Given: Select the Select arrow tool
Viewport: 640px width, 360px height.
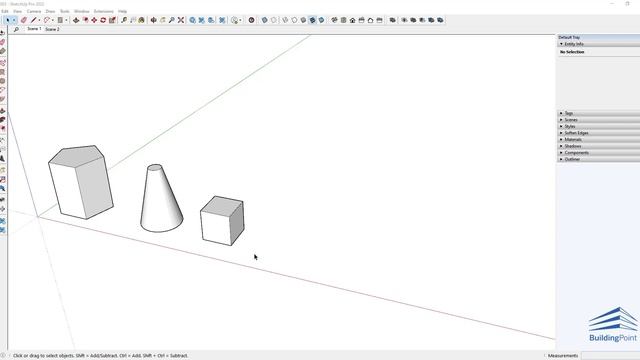Looking at the screenshot, I should point(8,20).
